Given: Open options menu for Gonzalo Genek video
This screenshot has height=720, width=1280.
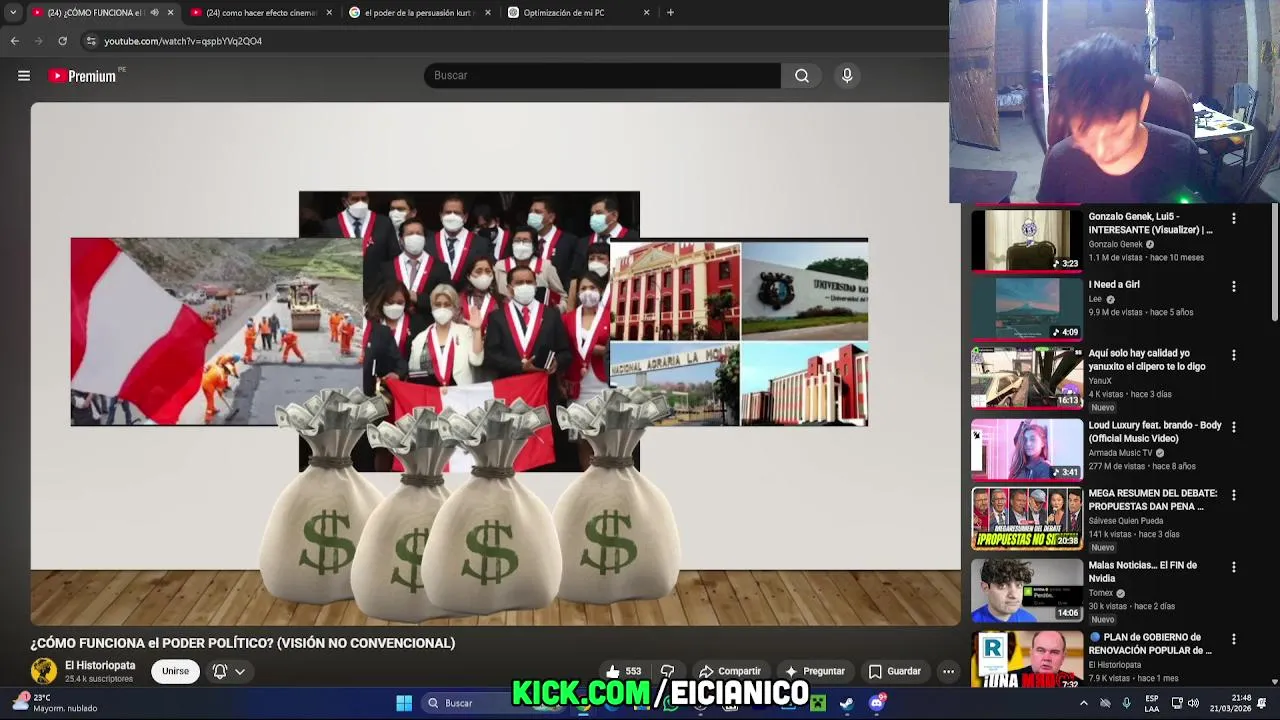Looking at the screenshot, I should click(x=1233, y=218).
